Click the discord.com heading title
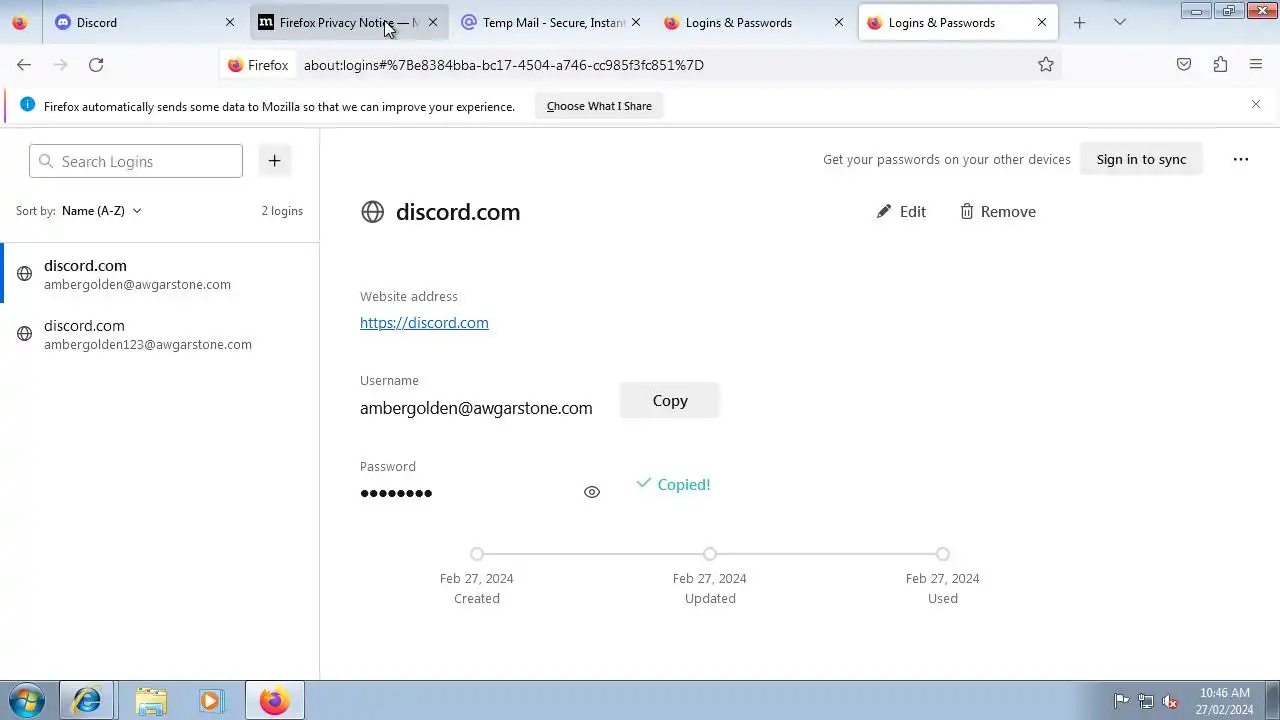 coord(458,212)
